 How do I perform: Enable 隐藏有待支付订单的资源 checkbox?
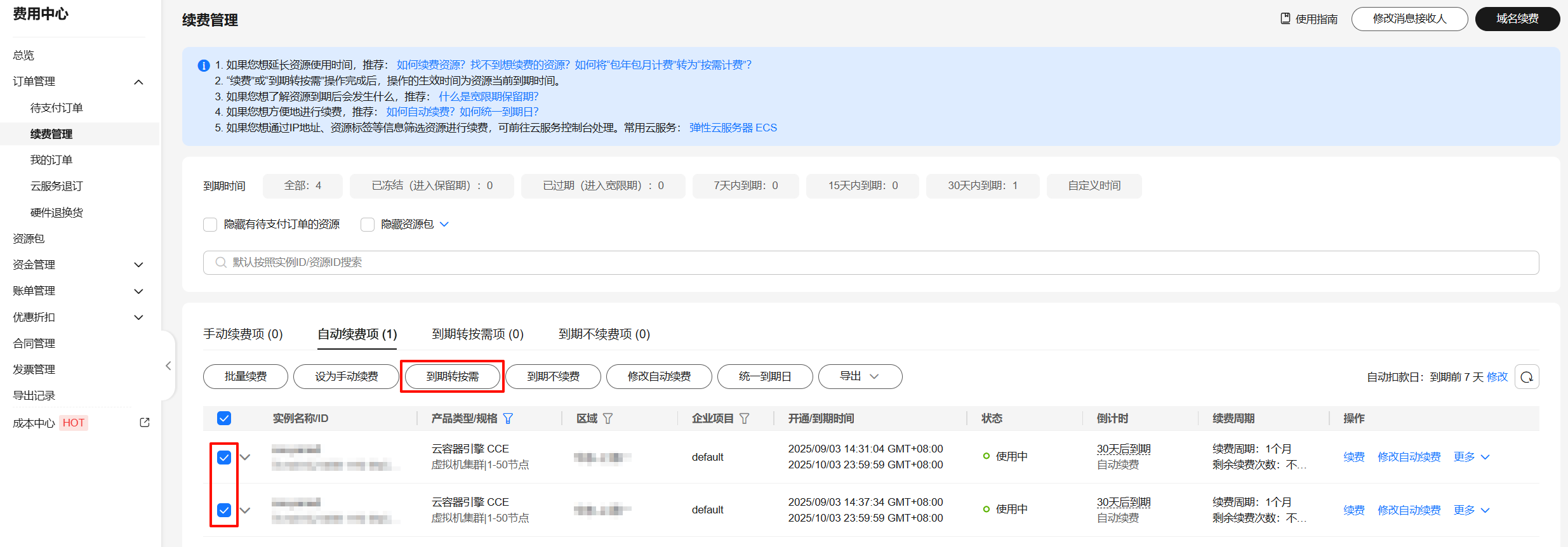[210, 225]
